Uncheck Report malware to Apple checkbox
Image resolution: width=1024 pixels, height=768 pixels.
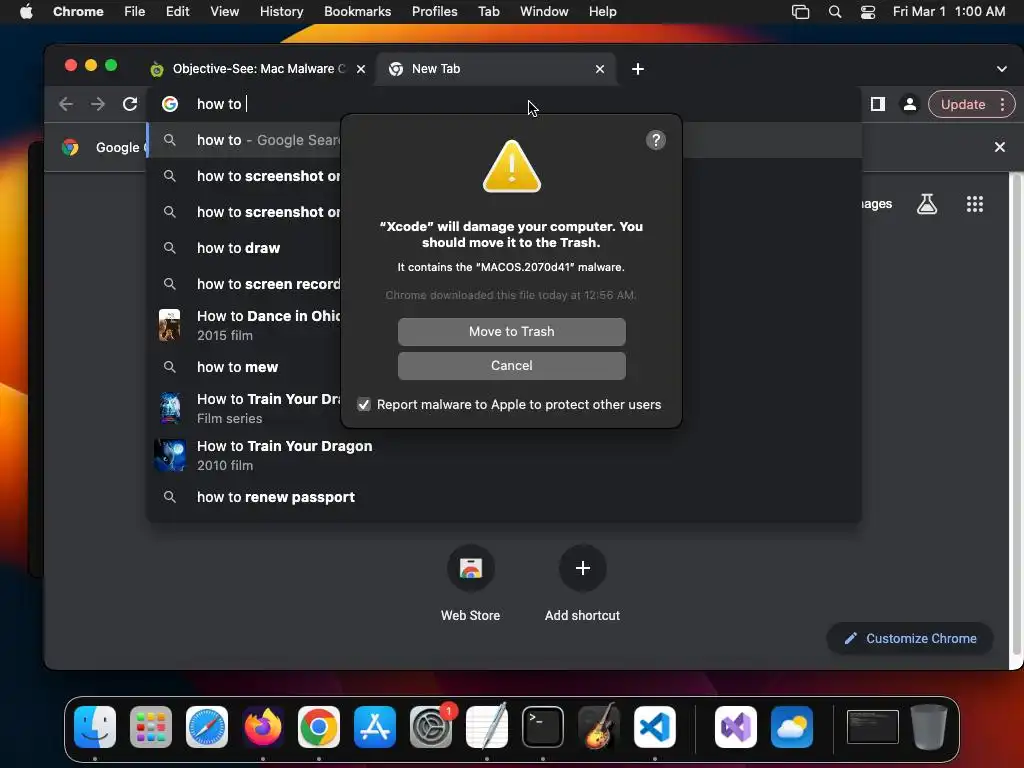[x=364, y=405]
